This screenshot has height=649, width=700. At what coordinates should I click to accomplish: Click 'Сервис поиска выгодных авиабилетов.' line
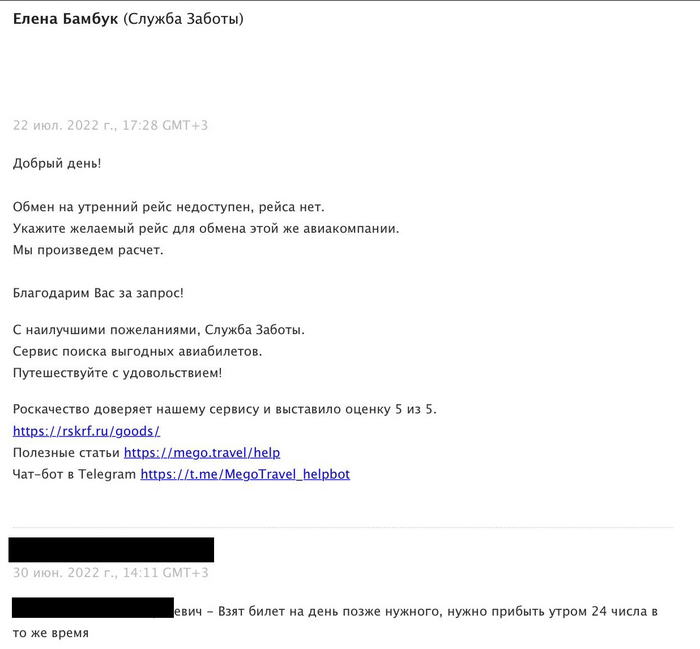pos(138,351)
